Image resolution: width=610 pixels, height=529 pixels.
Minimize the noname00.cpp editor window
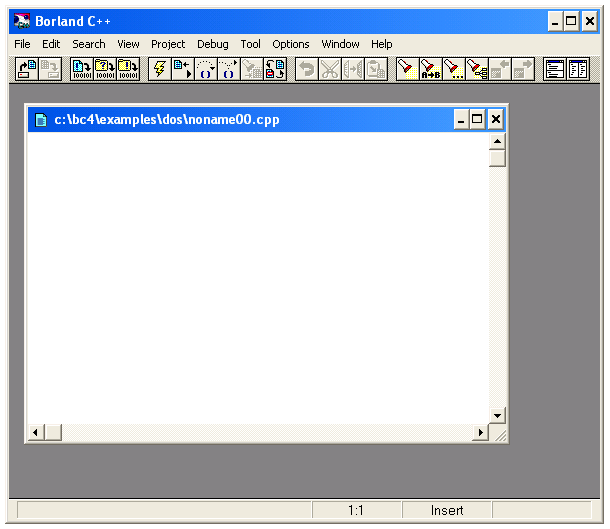coord(461,119)
